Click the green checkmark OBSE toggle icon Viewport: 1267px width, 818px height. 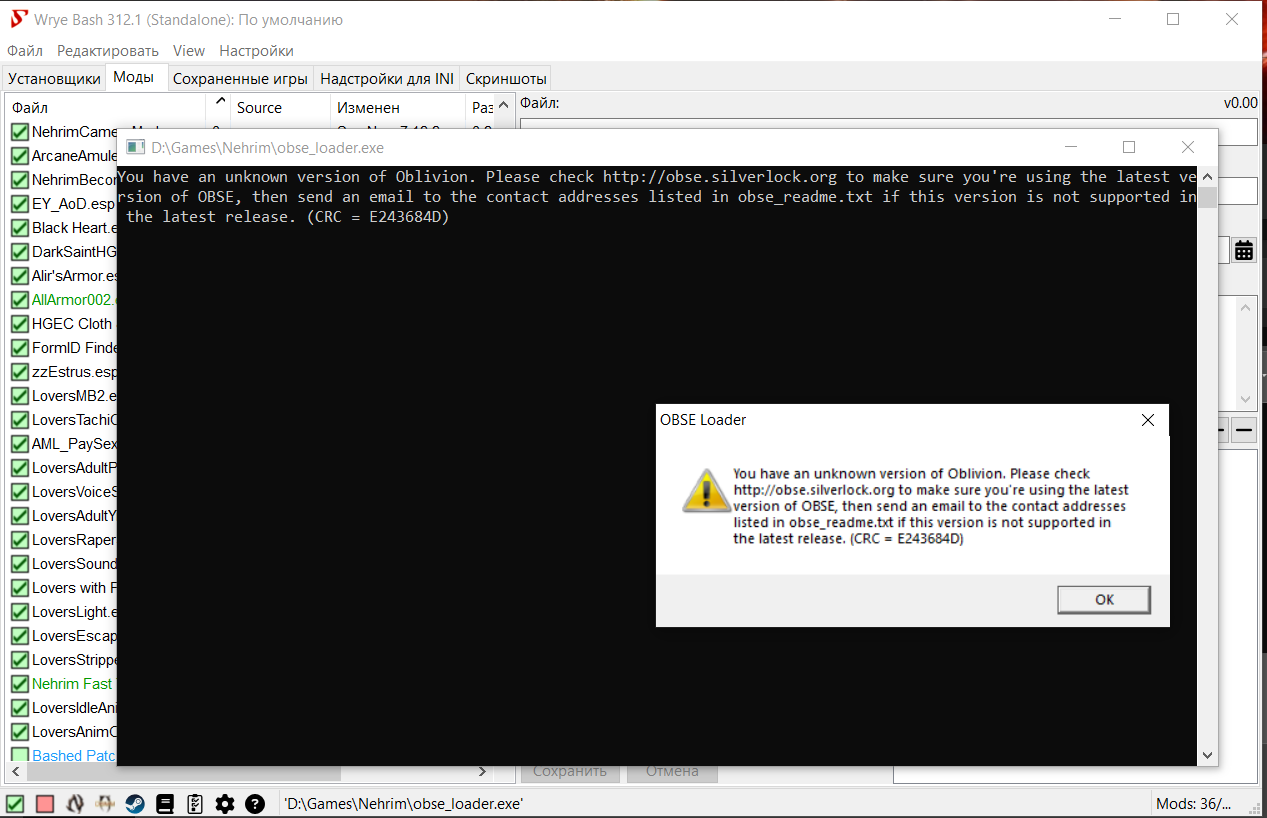(15, 804)
